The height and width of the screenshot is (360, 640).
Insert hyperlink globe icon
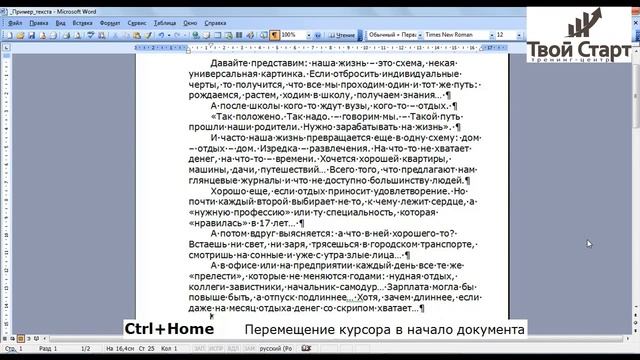coord(196,36)
